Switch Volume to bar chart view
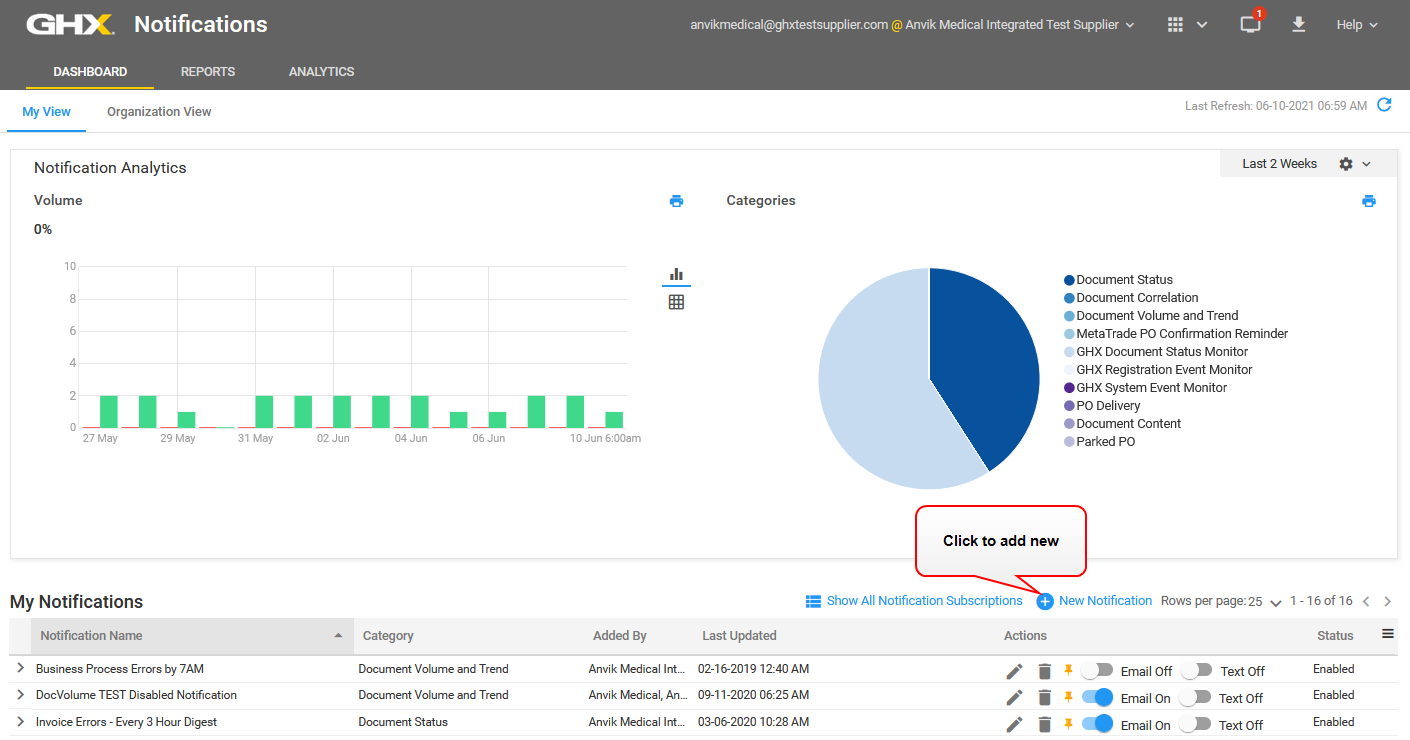1410x740 pixels. click(x=676, y=274)
